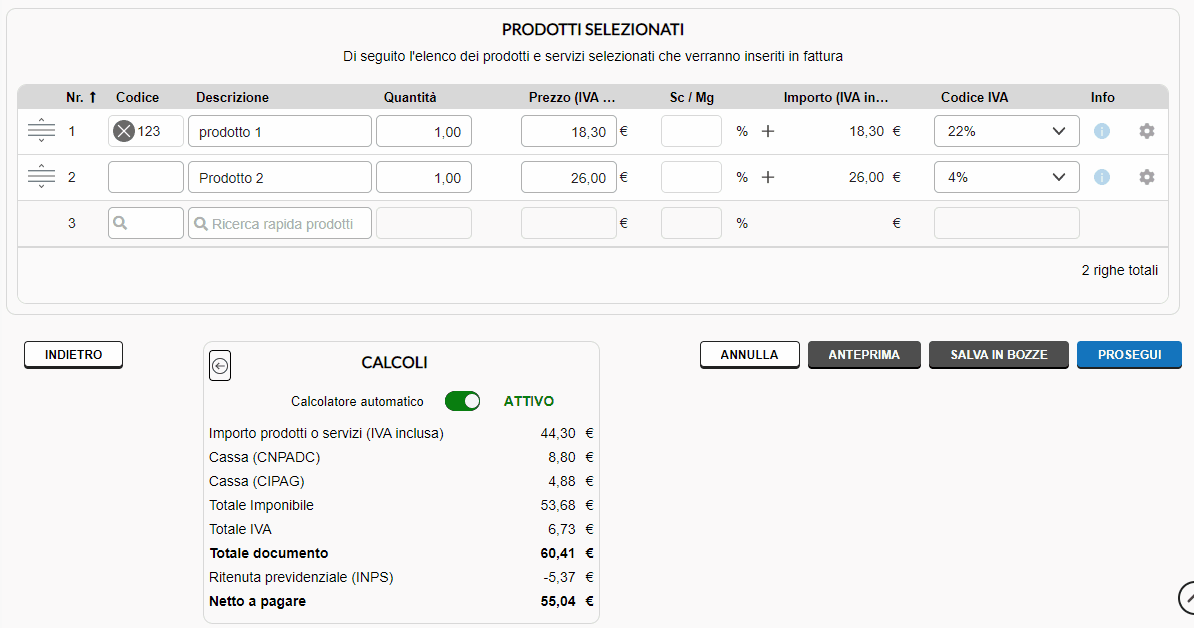The height and width of the screenshot is (628, 1194).
Task: Click the Cassa (CNPADC) label
Action: [x=264, y=457]
